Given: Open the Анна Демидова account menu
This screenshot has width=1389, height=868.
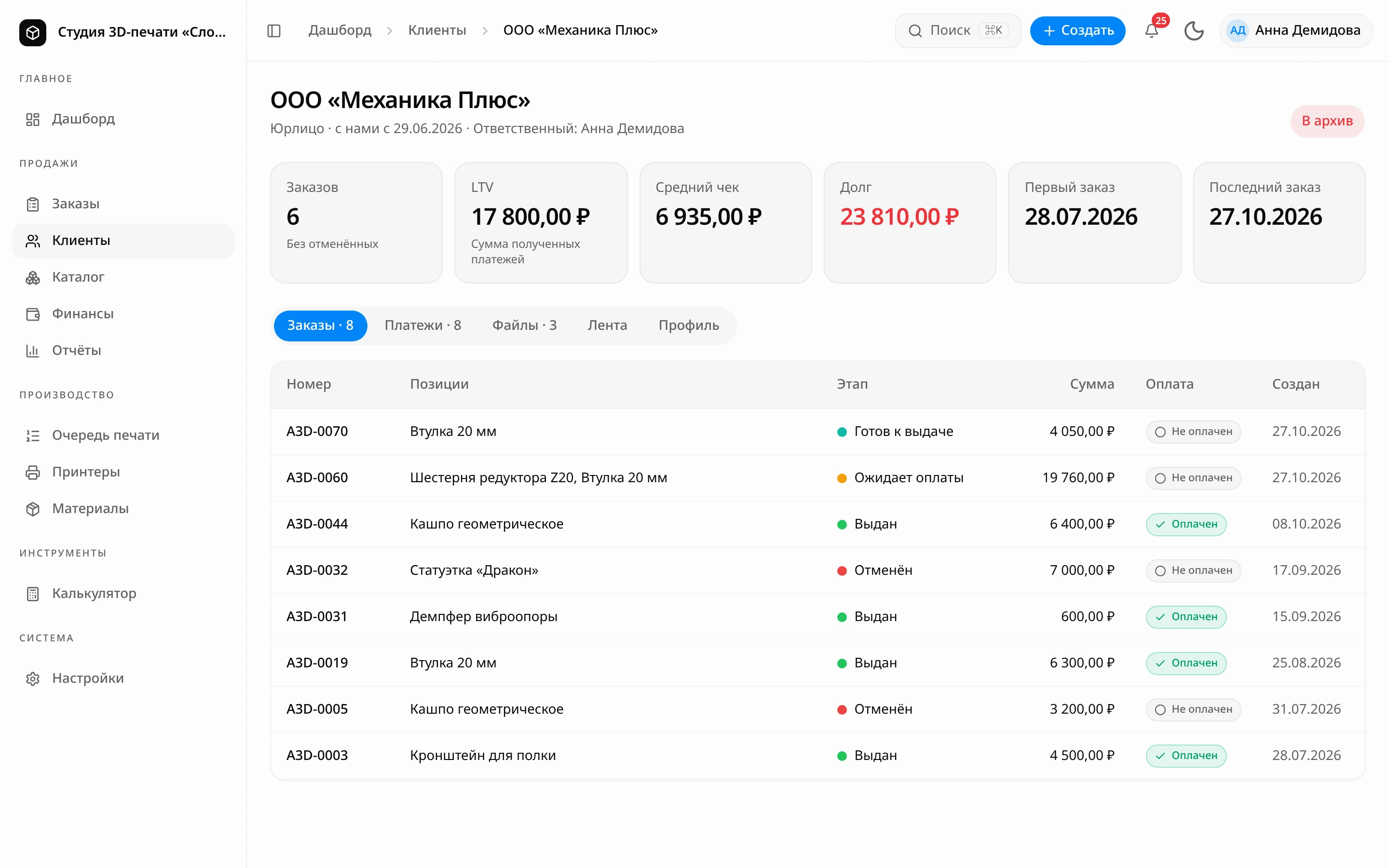Looking at the screenshot, I should click(x=1295, y=30).
